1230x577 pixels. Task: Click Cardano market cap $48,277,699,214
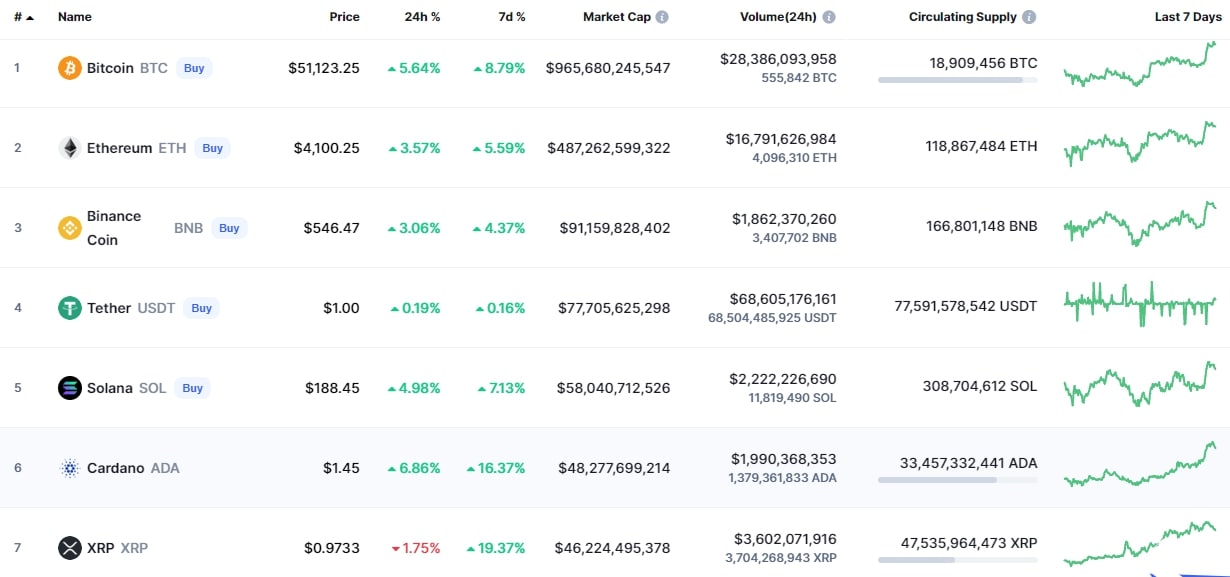click(614, 468)
